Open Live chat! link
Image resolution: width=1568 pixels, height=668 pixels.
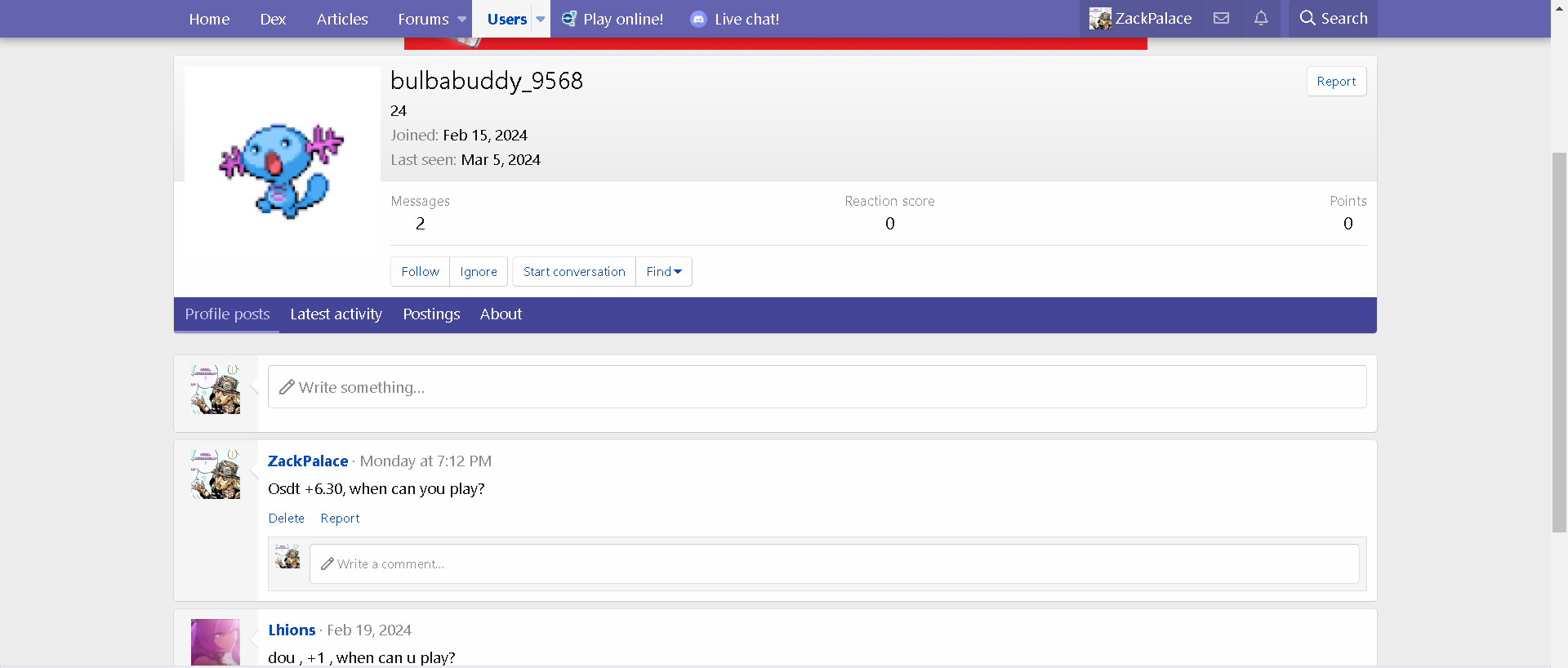746,19
